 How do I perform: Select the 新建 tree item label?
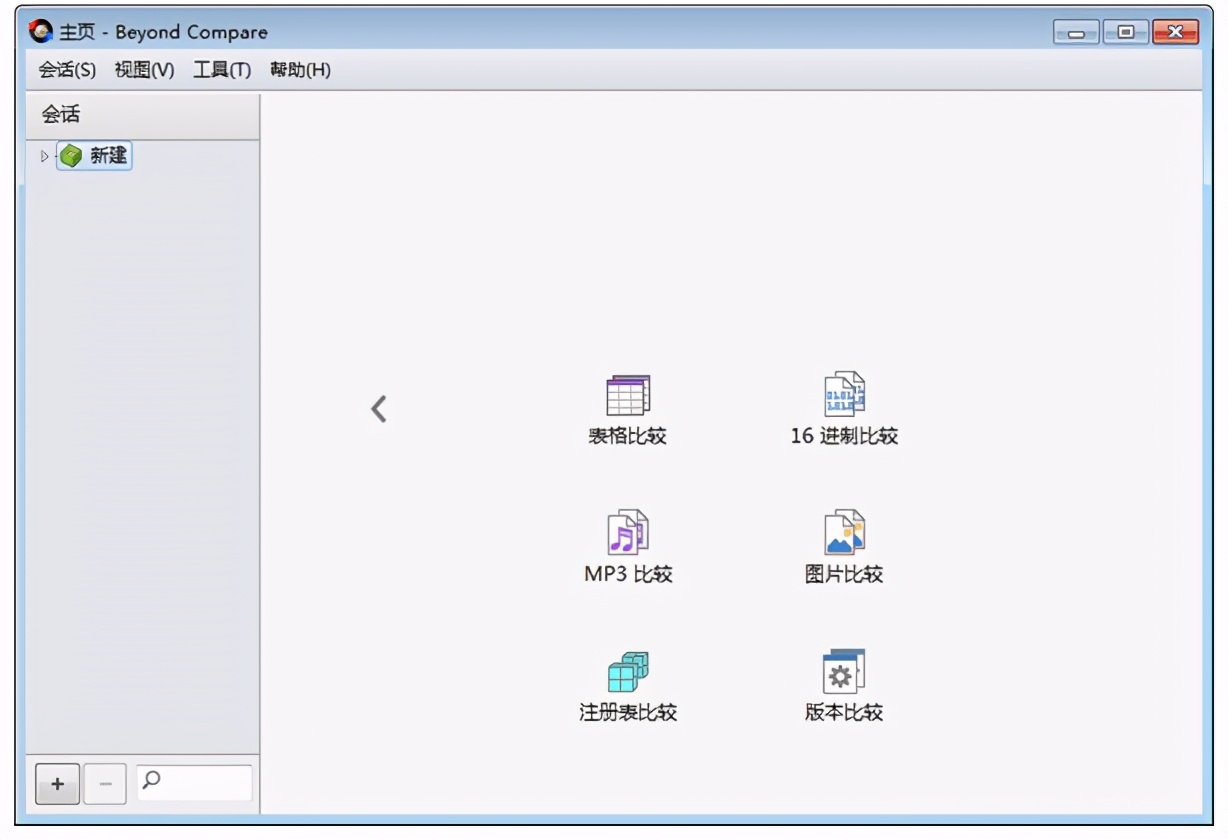[x=109, y=156]
